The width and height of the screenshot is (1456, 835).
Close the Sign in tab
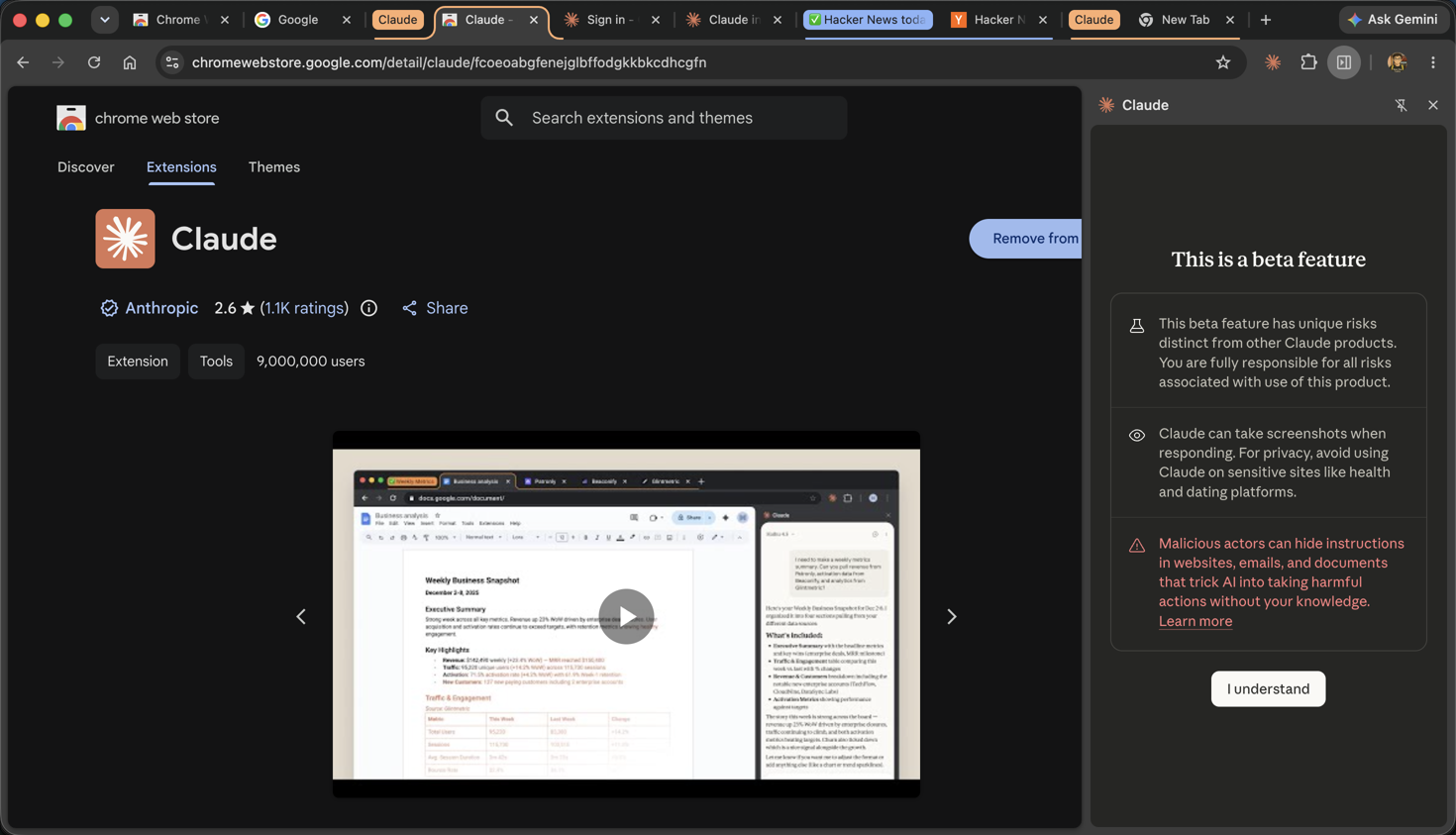click(656, 20)
